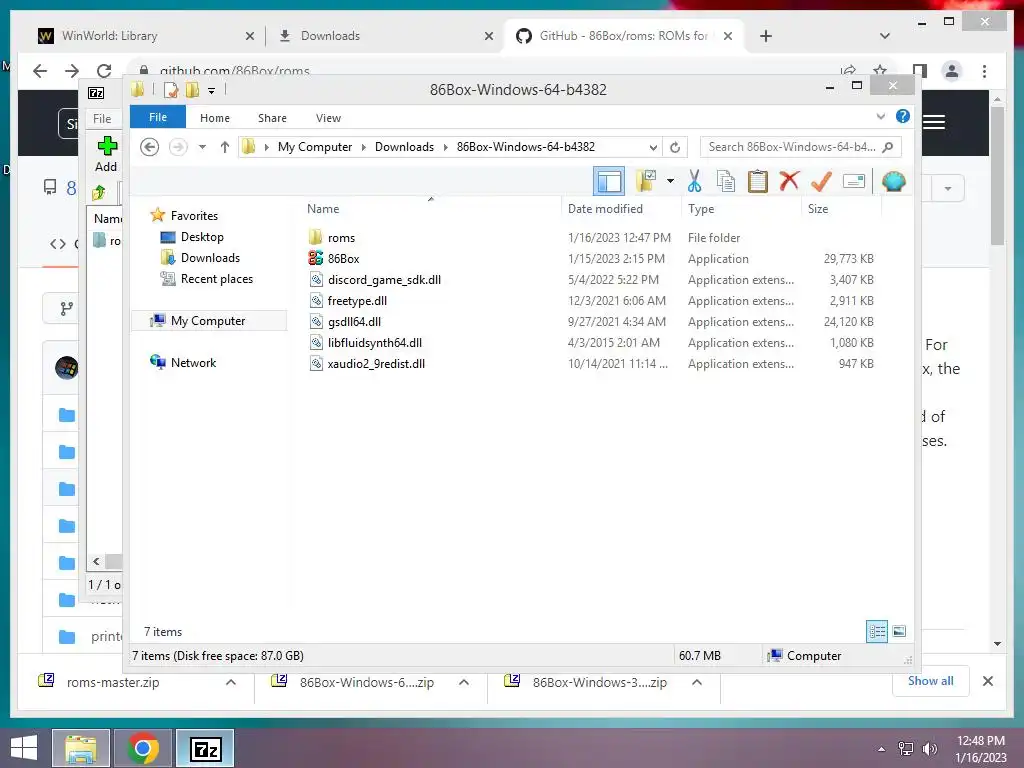Sort the file list by the Name column header

[x=431, y=208]
